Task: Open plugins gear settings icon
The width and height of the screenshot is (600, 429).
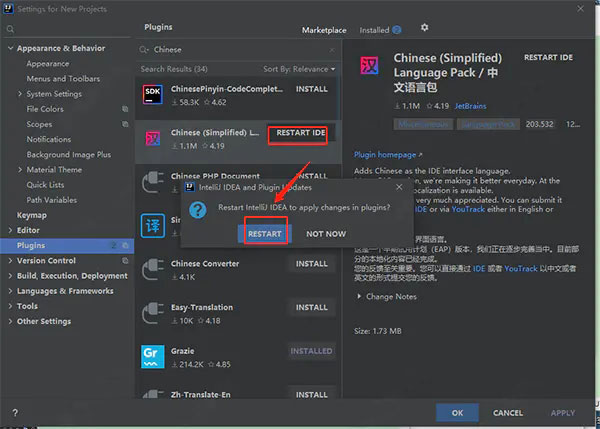Action: click(x=424, y=28)
